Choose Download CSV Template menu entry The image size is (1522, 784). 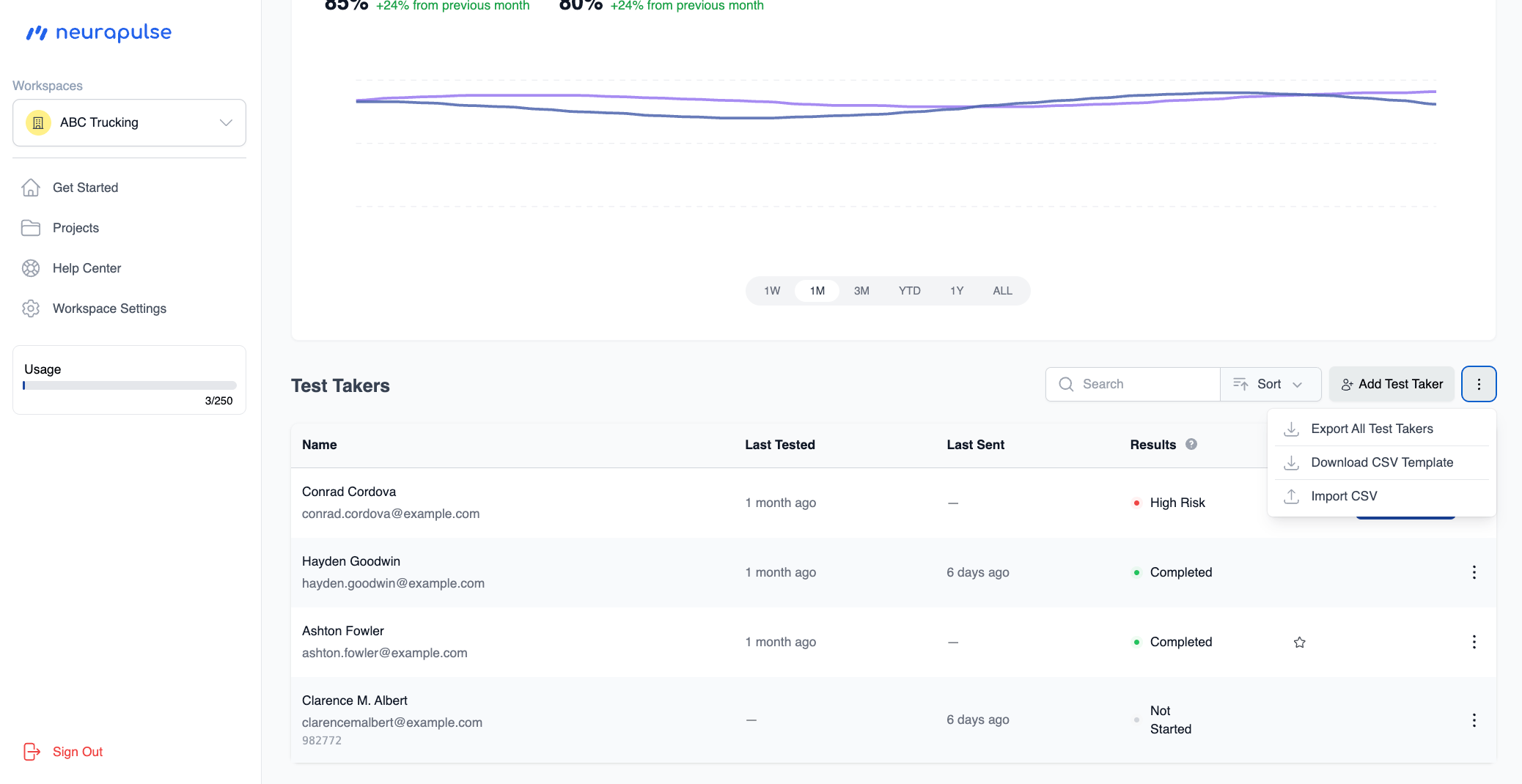(x=1381, y=462)
